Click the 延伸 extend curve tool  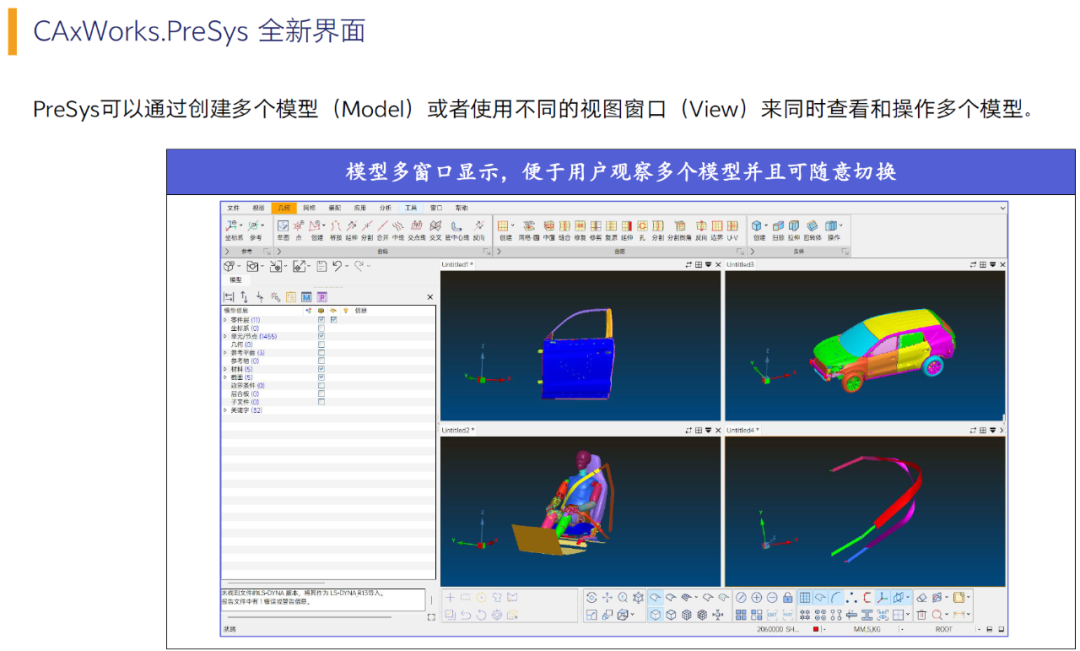[x=351, y=229]
